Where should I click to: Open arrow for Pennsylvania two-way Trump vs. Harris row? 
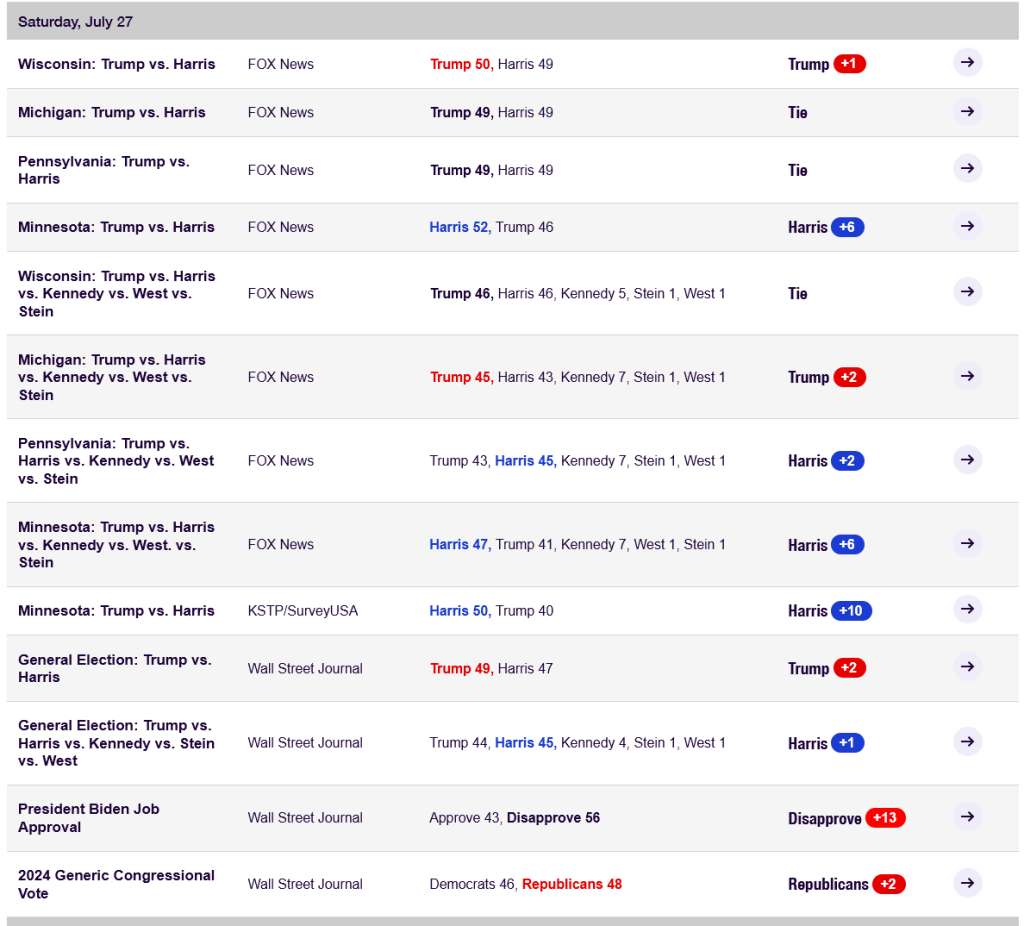pyautogui.click(x=967, y=168)
